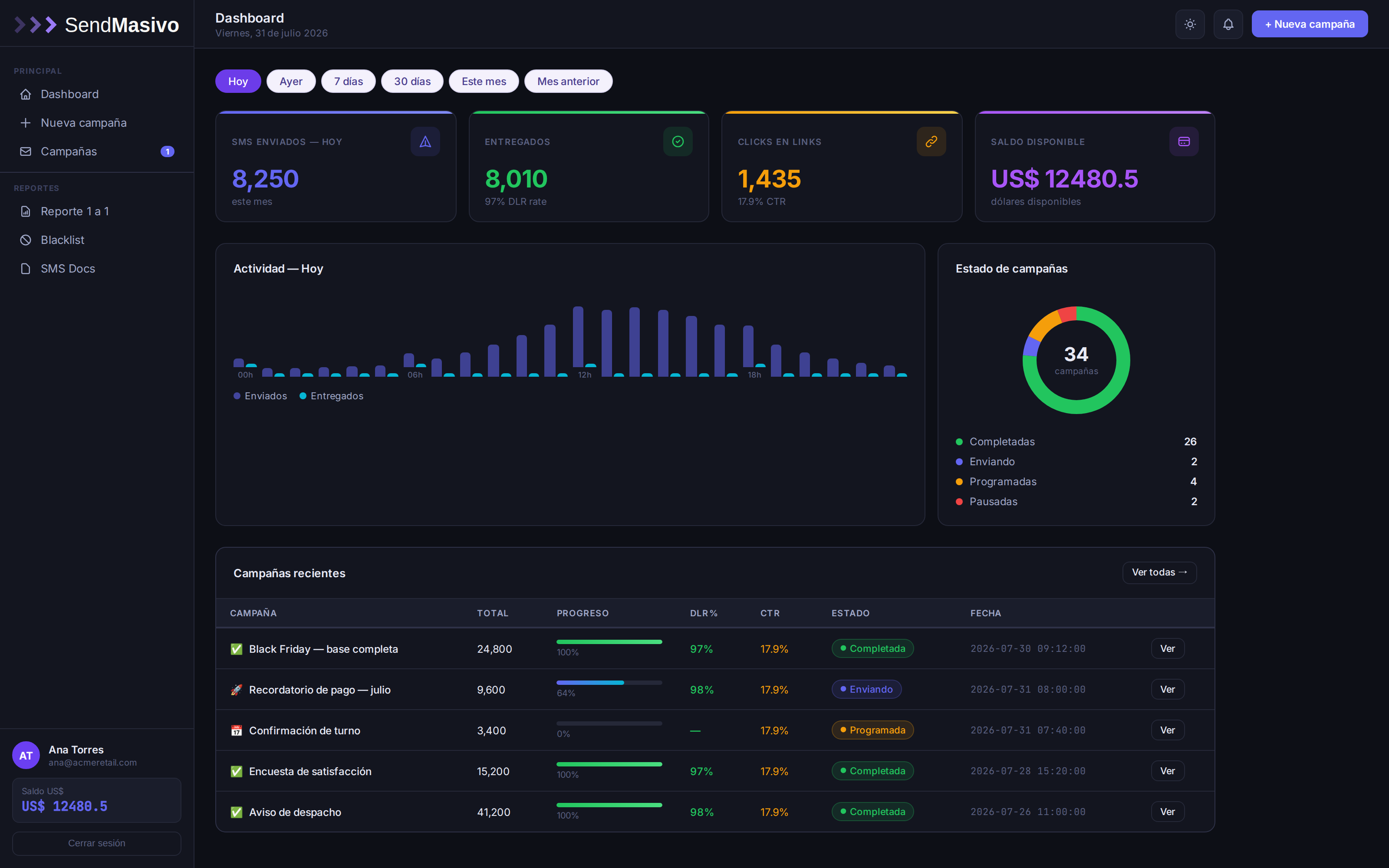This screenshot has height=868, width=1389.
Task: Click the FECHA column header
Action: (985, 613)
